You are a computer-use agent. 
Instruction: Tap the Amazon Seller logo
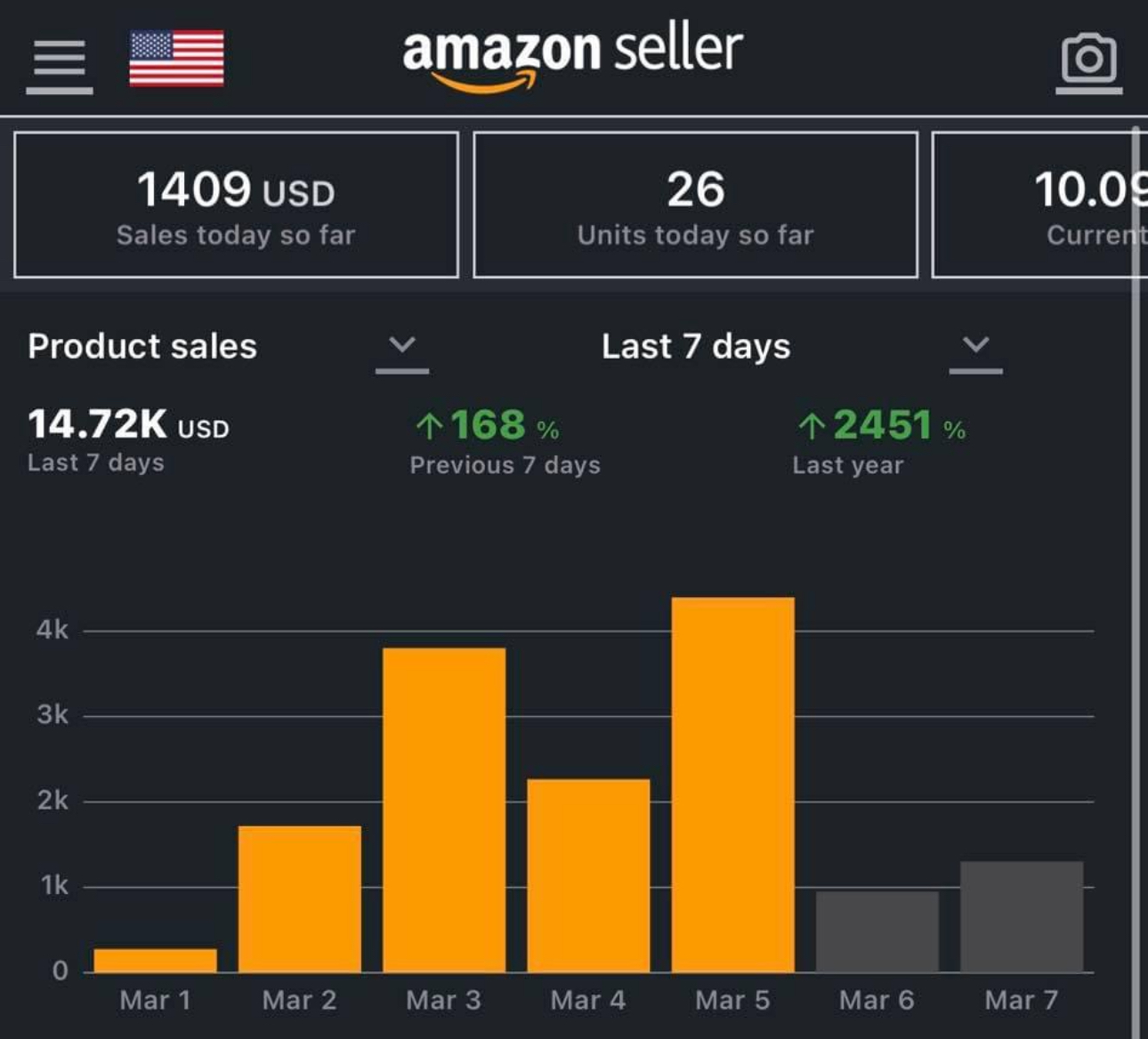click(572, 55)
